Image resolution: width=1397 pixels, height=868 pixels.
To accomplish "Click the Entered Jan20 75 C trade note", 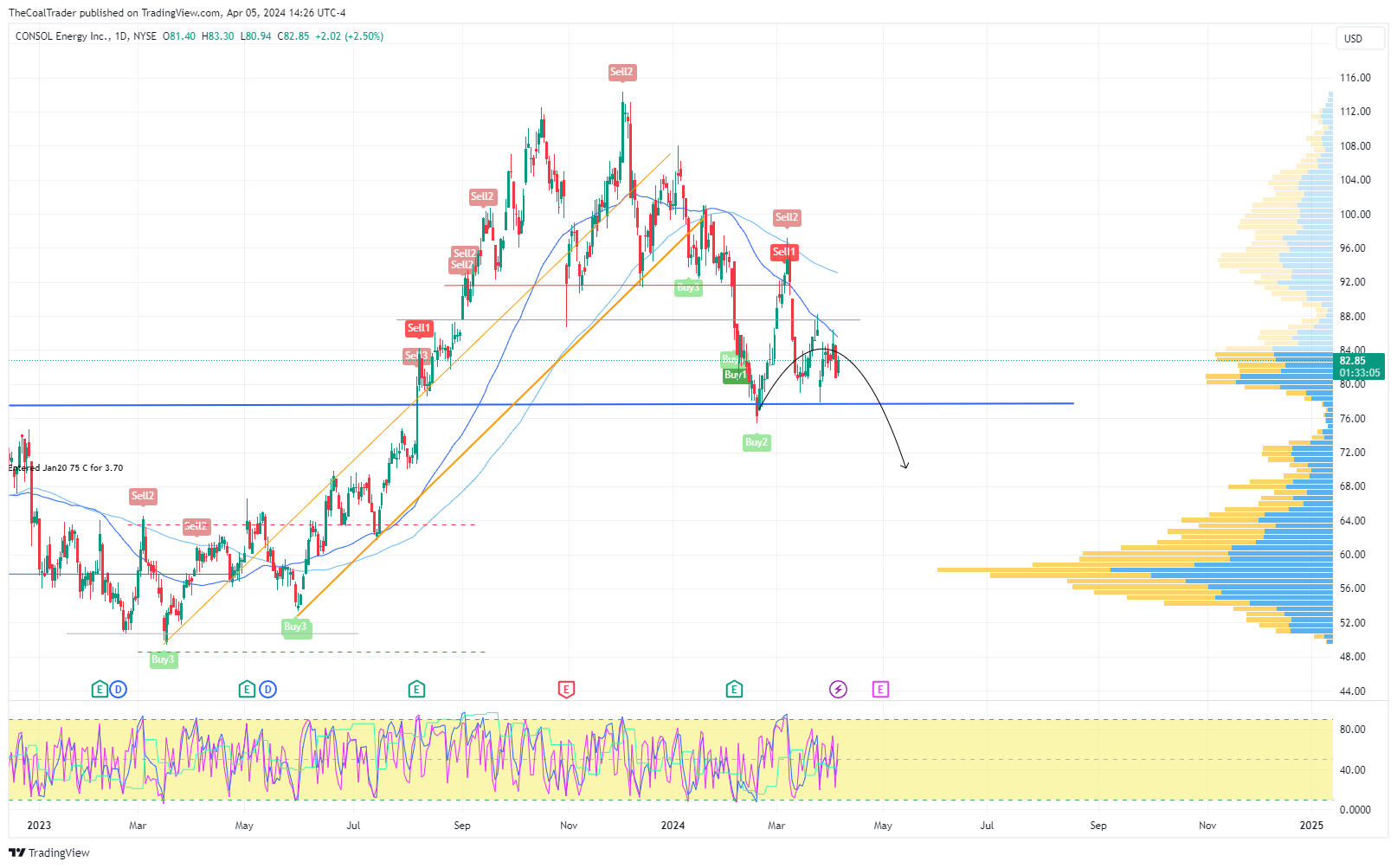I will 65,466.
